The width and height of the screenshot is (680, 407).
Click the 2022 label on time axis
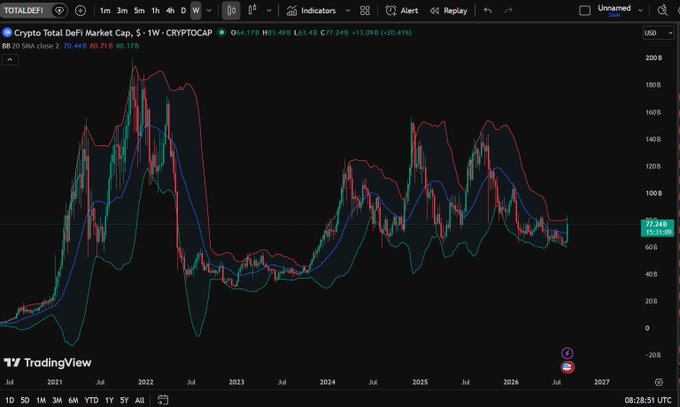(146, 382)
